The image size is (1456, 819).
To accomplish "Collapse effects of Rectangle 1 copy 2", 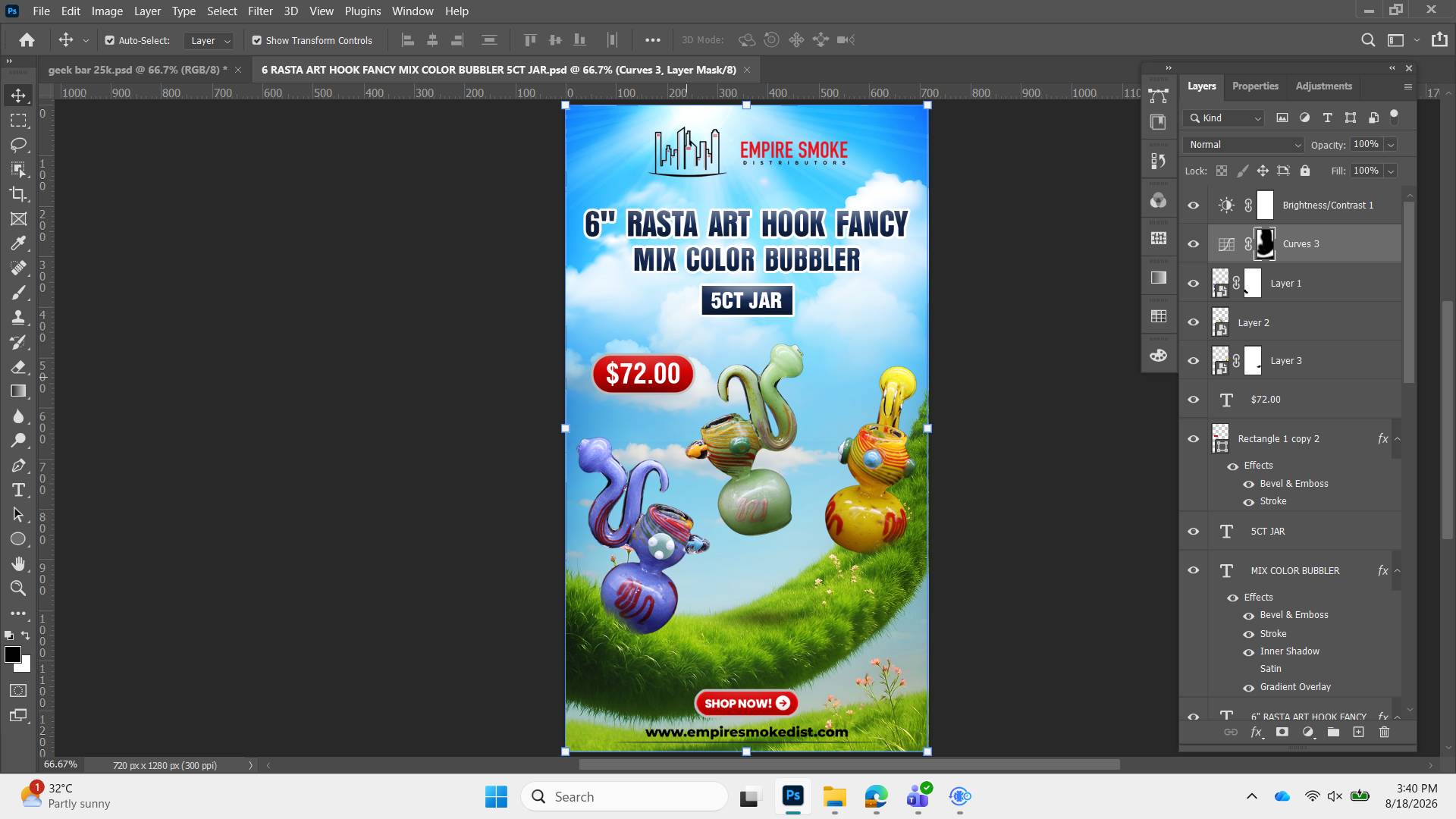I will 1397,439.
